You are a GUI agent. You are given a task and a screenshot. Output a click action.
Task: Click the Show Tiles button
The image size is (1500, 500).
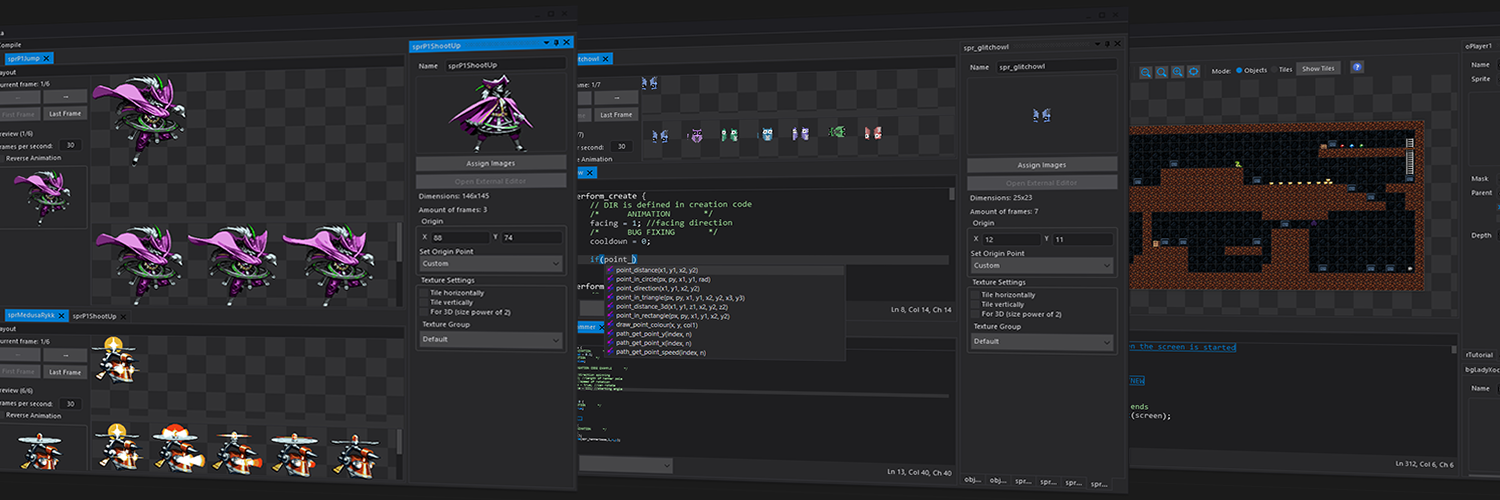pos(1318,69)
